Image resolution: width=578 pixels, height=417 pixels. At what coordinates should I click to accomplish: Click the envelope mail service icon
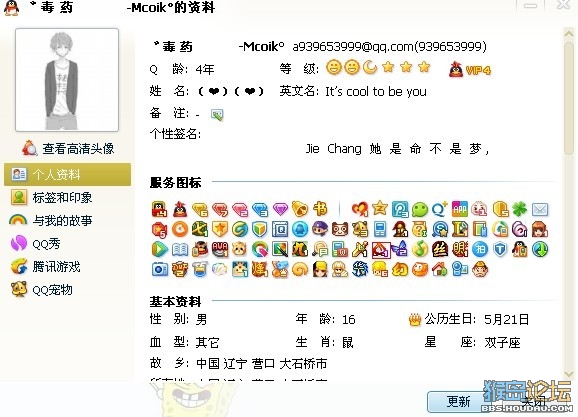tap(540, 210)
